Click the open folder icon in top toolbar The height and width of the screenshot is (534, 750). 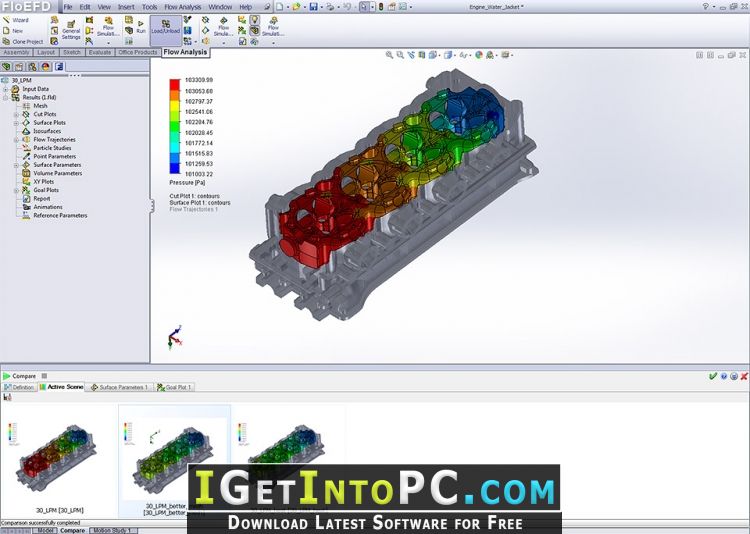[296, 7]
